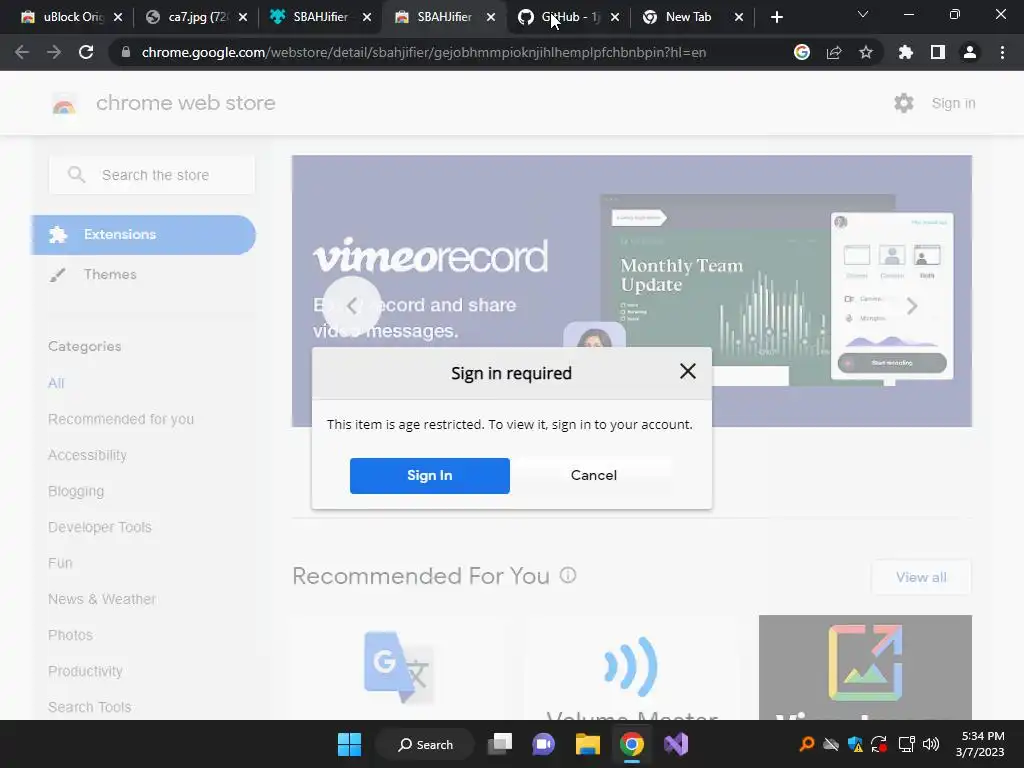This screenshot has height=768, width=1024.
Task: Choose the Blogging category
Action: tap(76, 491)
